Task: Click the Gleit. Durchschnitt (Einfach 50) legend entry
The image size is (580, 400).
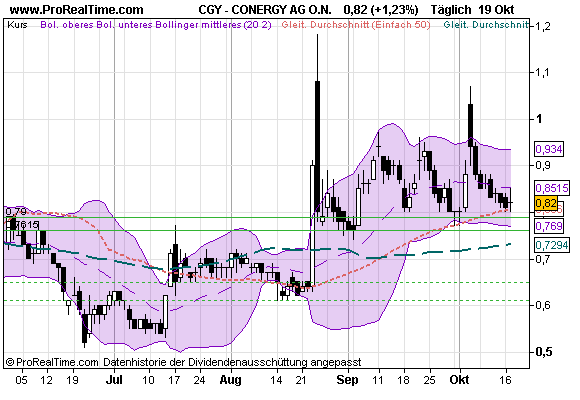Action: click(x=356, y=25)
